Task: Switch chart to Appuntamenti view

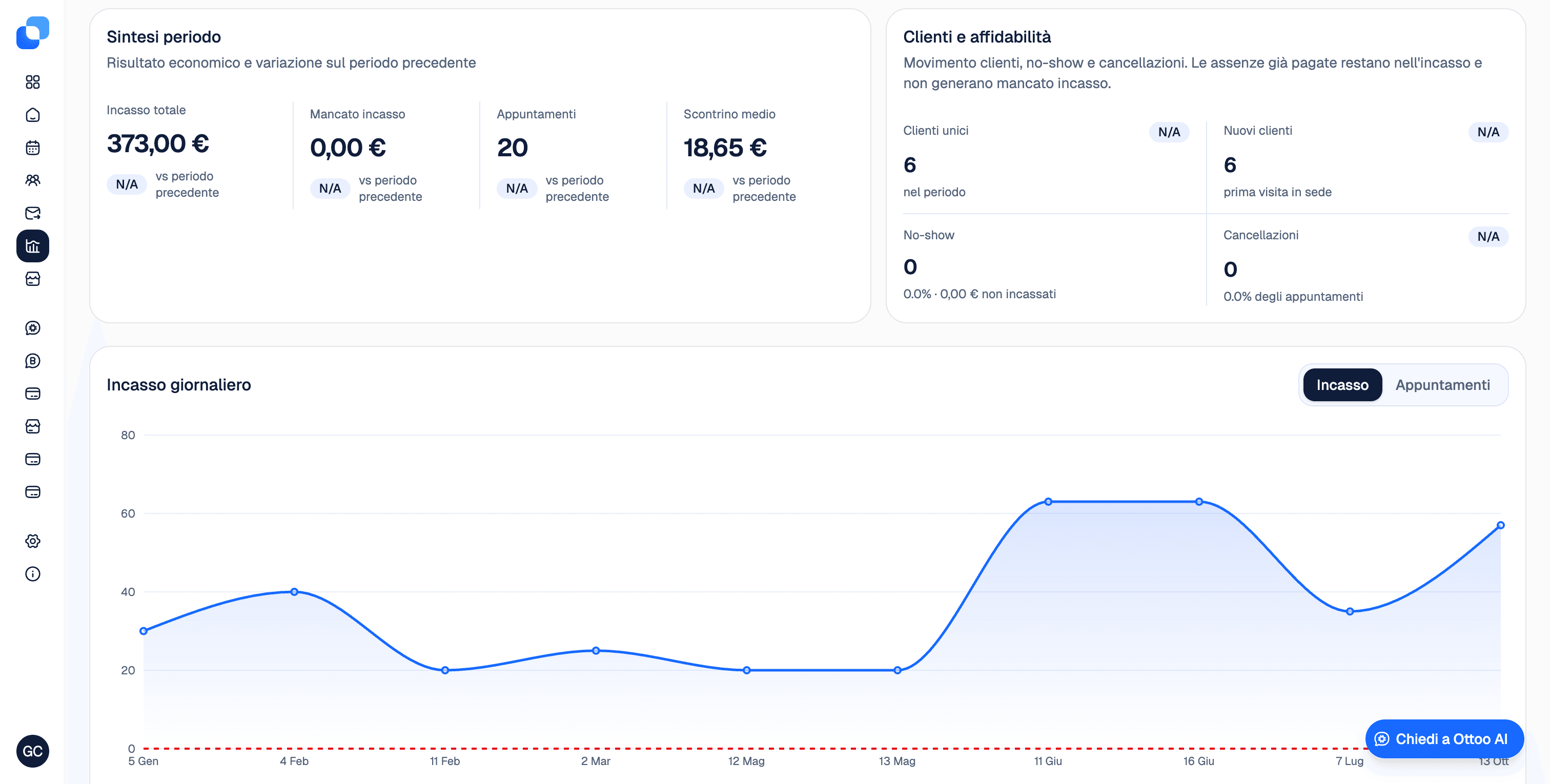Action: [1442, 385]
